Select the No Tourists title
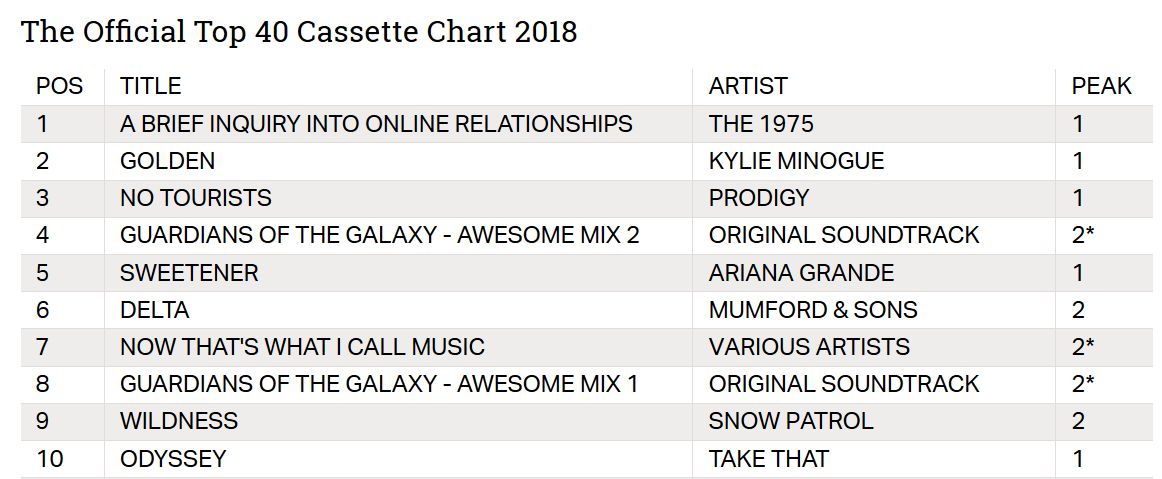 [x=195, y=198]
